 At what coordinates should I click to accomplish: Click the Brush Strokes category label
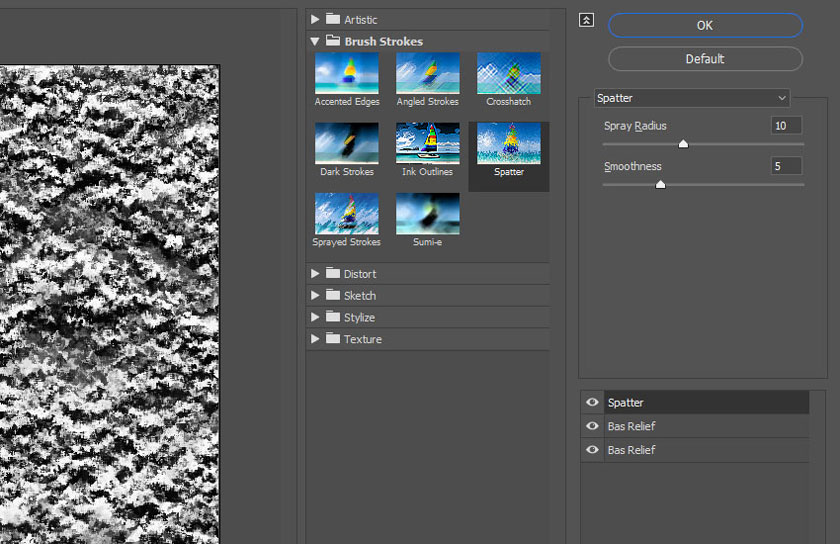(x=384, y=41)
